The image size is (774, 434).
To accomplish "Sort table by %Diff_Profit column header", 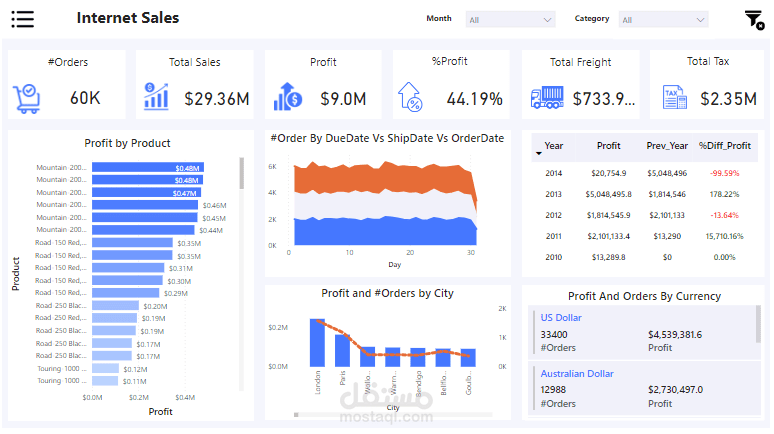I will (x=724, y=146).
